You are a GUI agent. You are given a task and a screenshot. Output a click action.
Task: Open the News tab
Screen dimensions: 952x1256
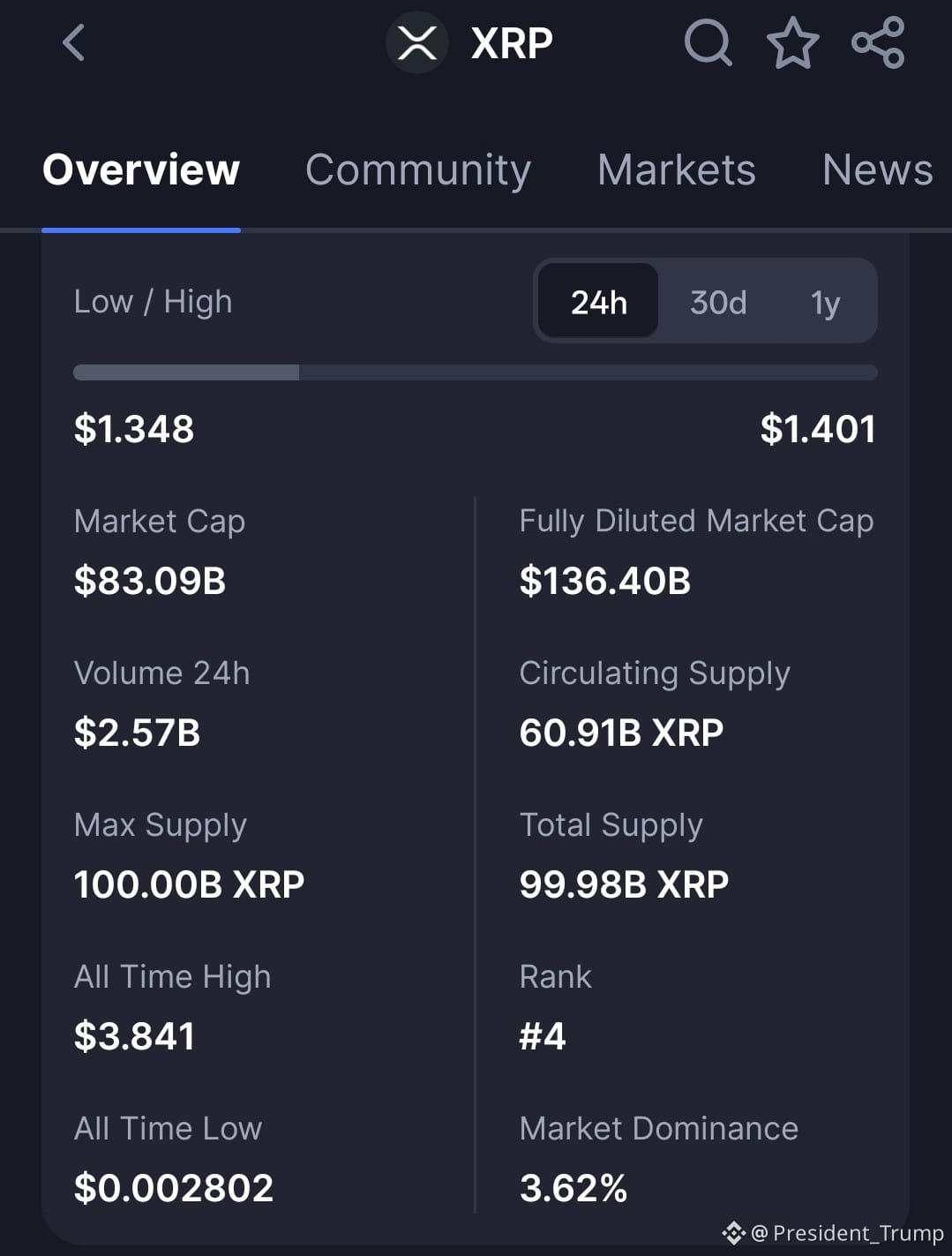point(877,169)
